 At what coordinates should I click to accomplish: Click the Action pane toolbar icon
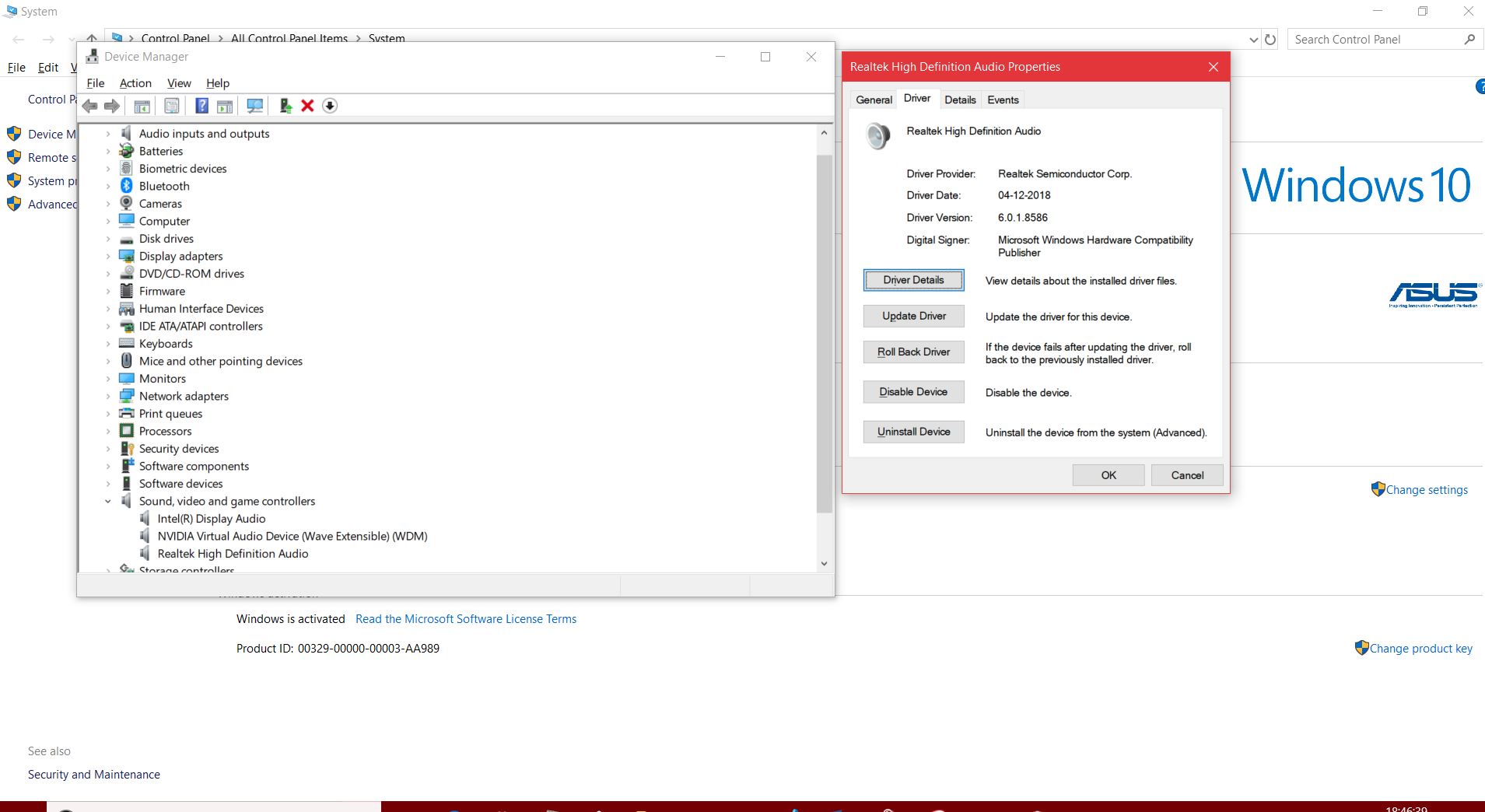click(x=225, y=106)
